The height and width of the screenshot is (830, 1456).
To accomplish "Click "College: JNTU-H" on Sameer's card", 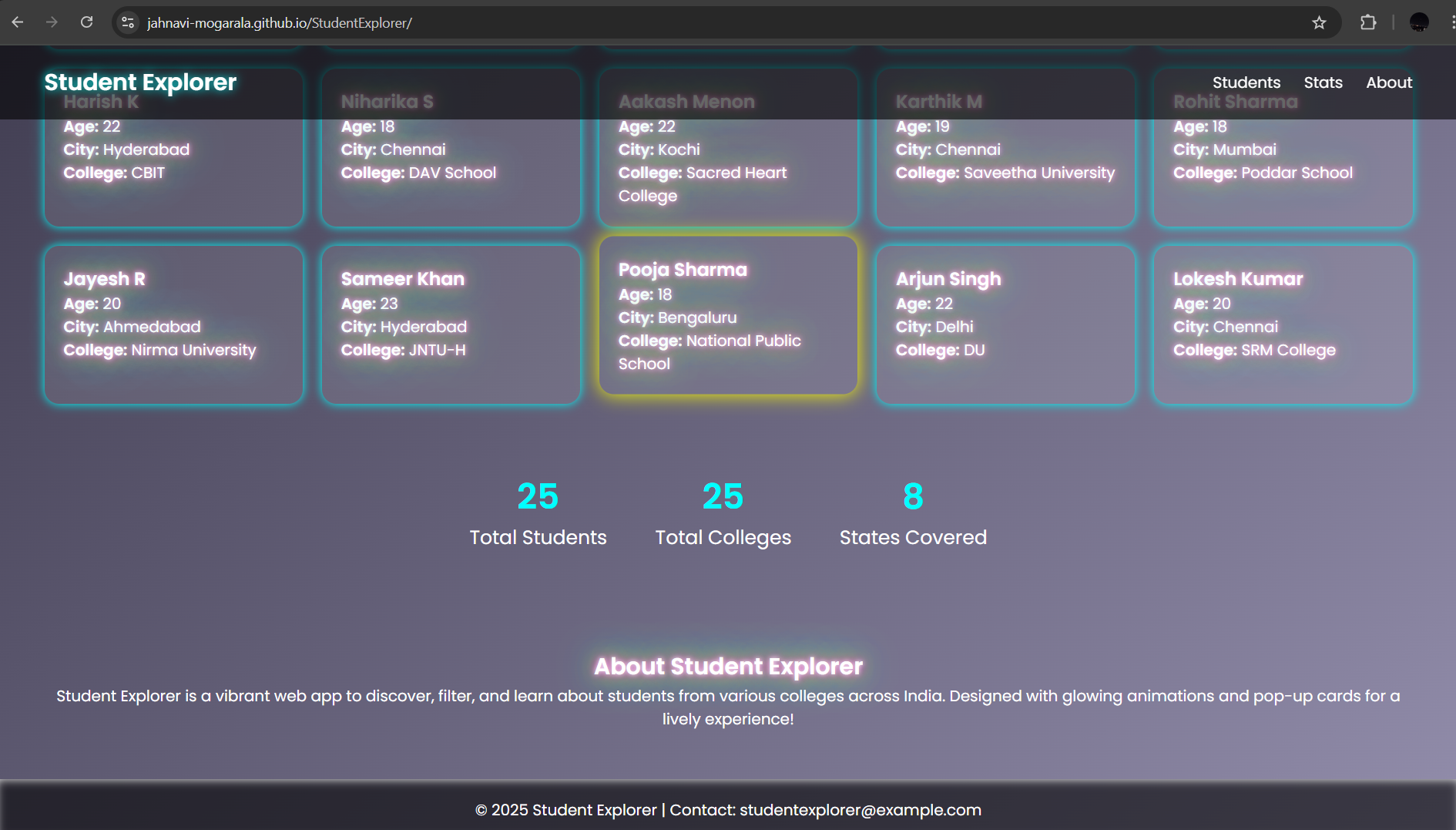I will tap(403, 350).
